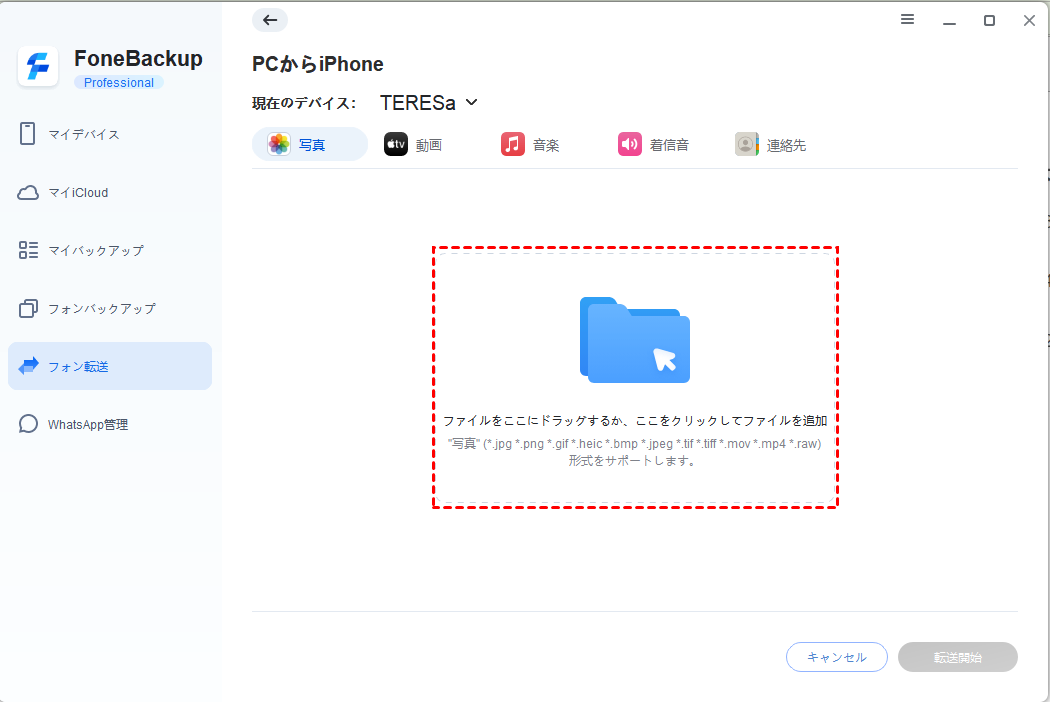Open マイデバイス in the sidebar
This screenshot has height=702, width=1050.
click(110, 134)
